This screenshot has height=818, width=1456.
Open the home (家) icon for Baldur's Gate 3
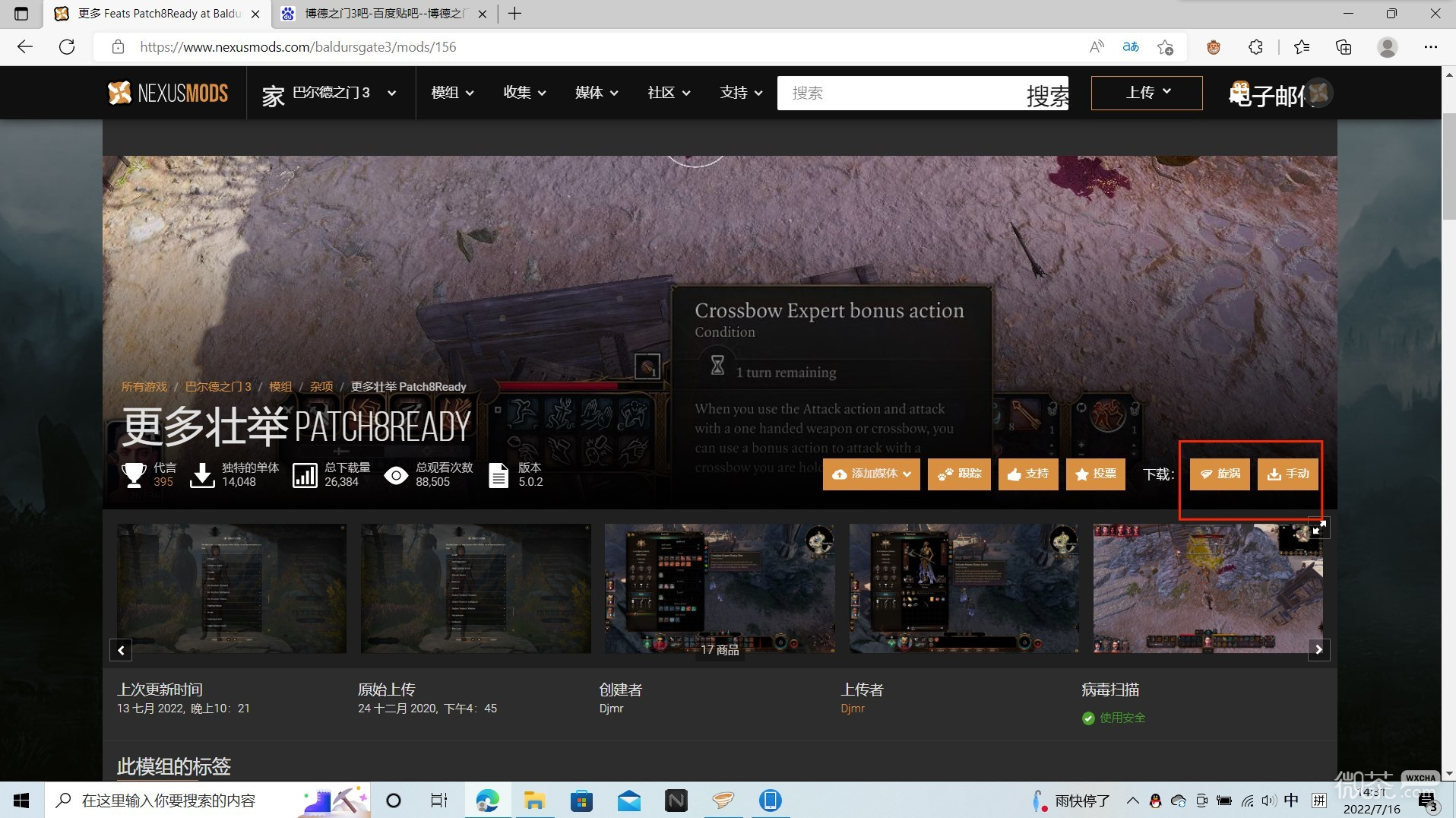click(273, 94)
